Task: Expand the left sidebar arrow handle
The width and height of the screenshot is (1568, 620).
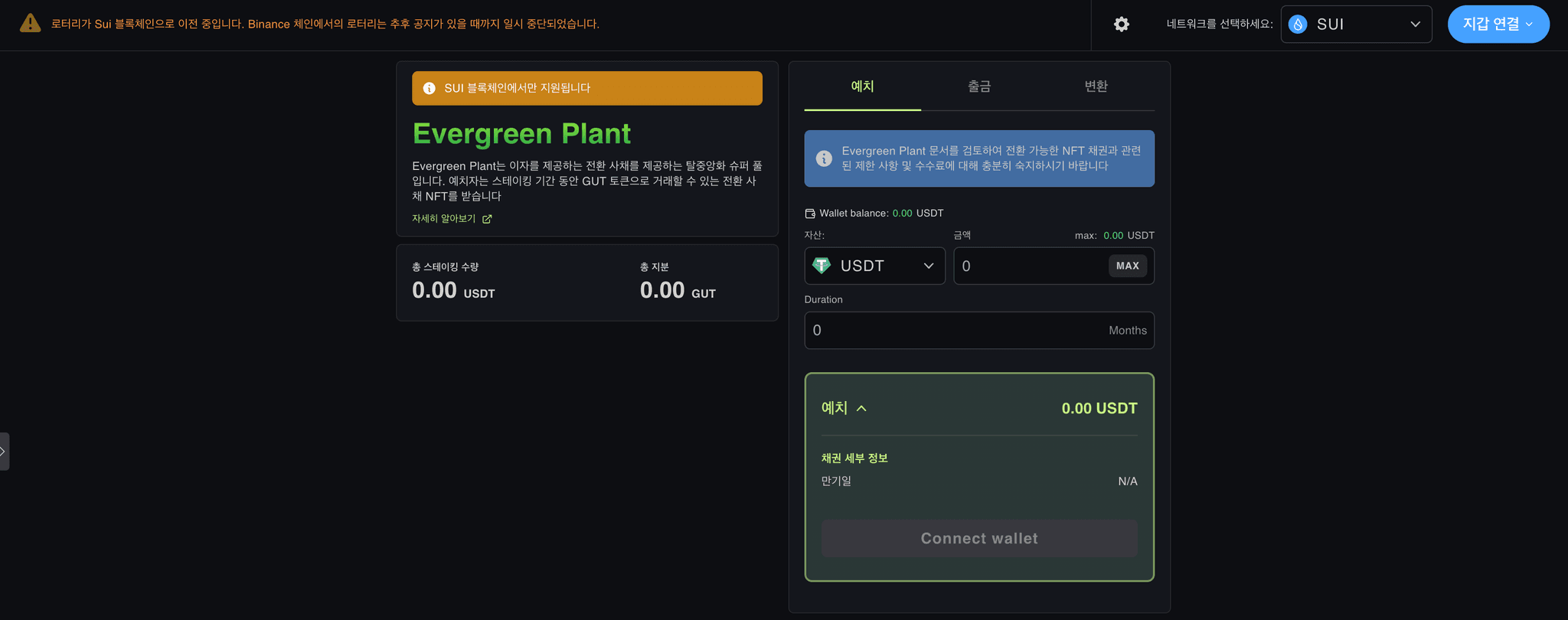Action: 4,452
